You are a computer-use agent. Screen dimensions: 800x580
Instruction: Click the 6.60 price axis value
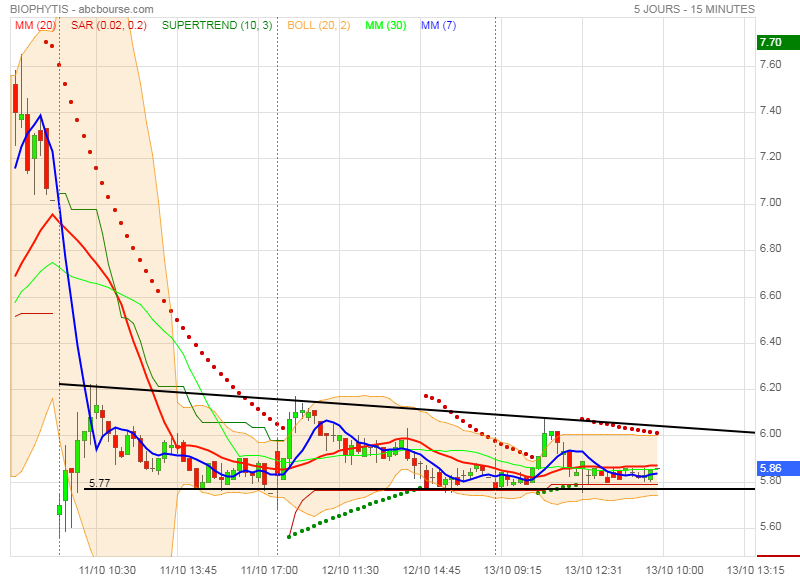[770, 295]
